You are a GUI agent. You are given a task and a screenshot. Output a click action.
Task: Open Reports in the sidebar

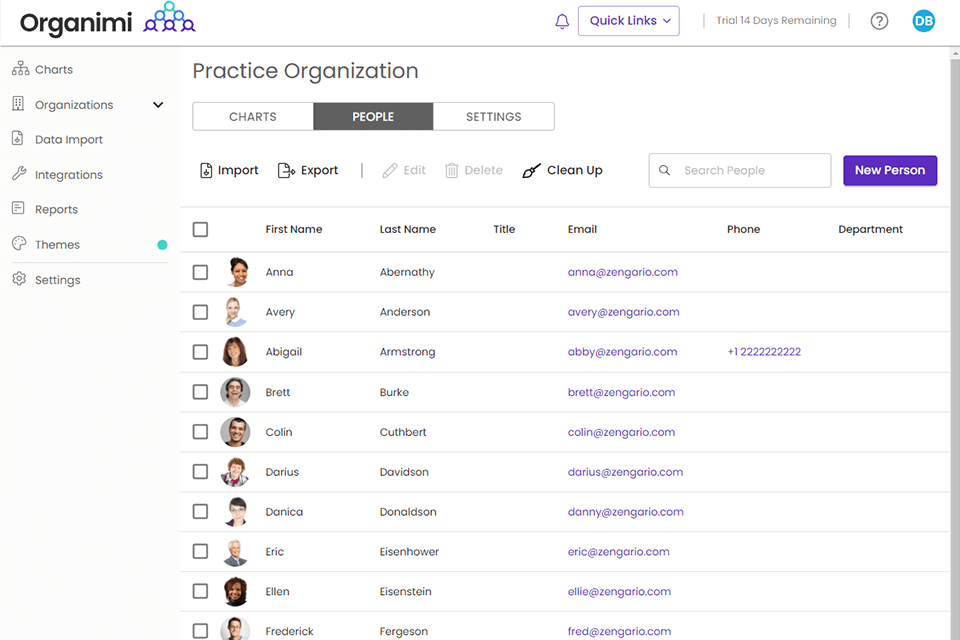click(x=45, y=209)
